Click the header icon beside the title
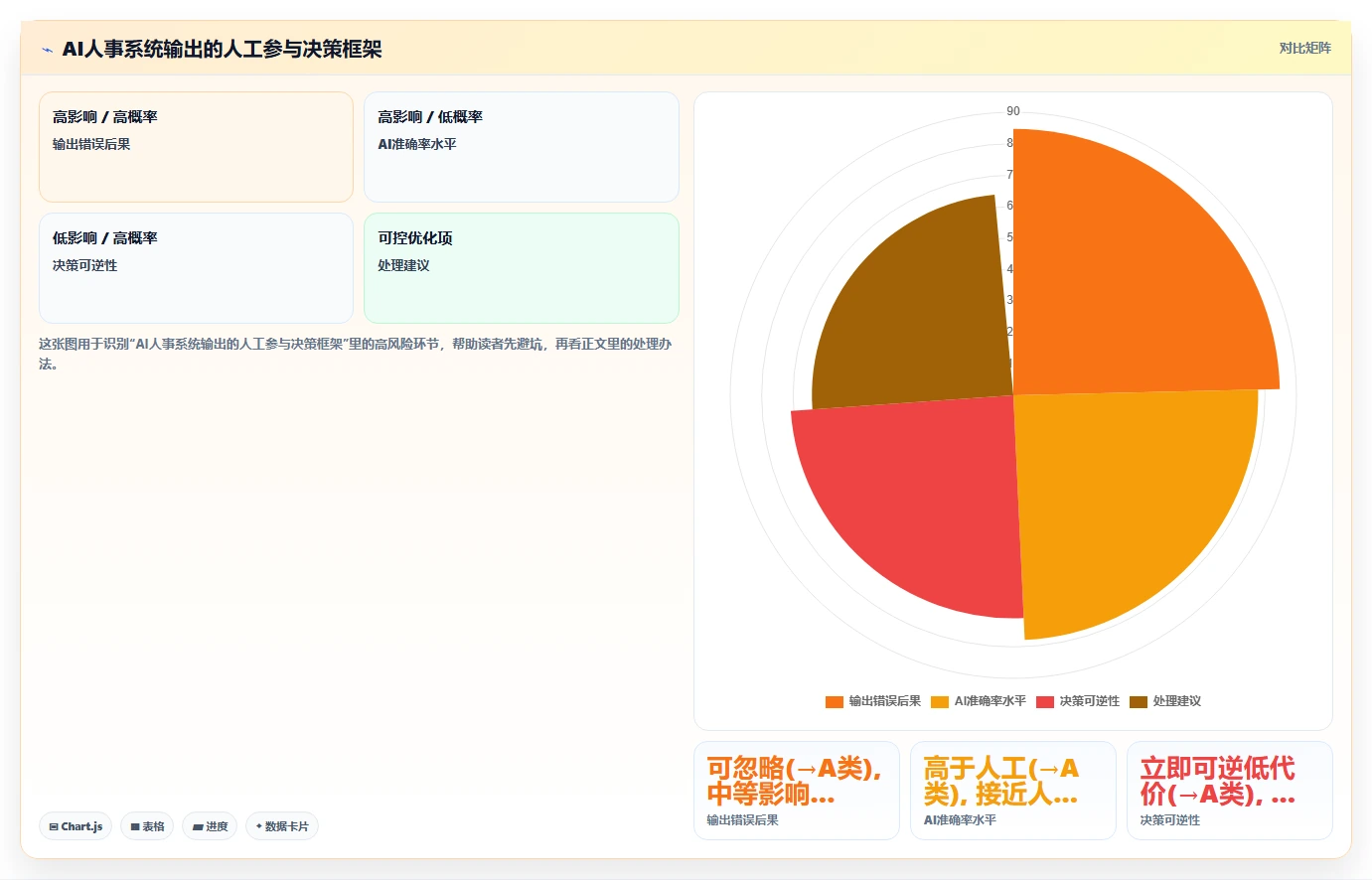 tap(47, 50)
